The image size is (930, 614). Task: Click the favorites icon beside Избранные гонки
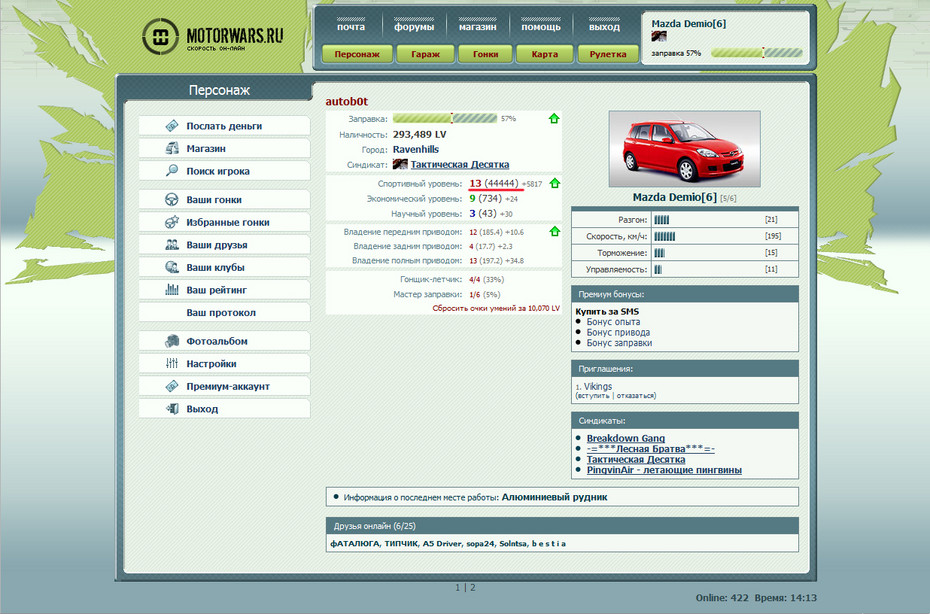pos(171,222)
